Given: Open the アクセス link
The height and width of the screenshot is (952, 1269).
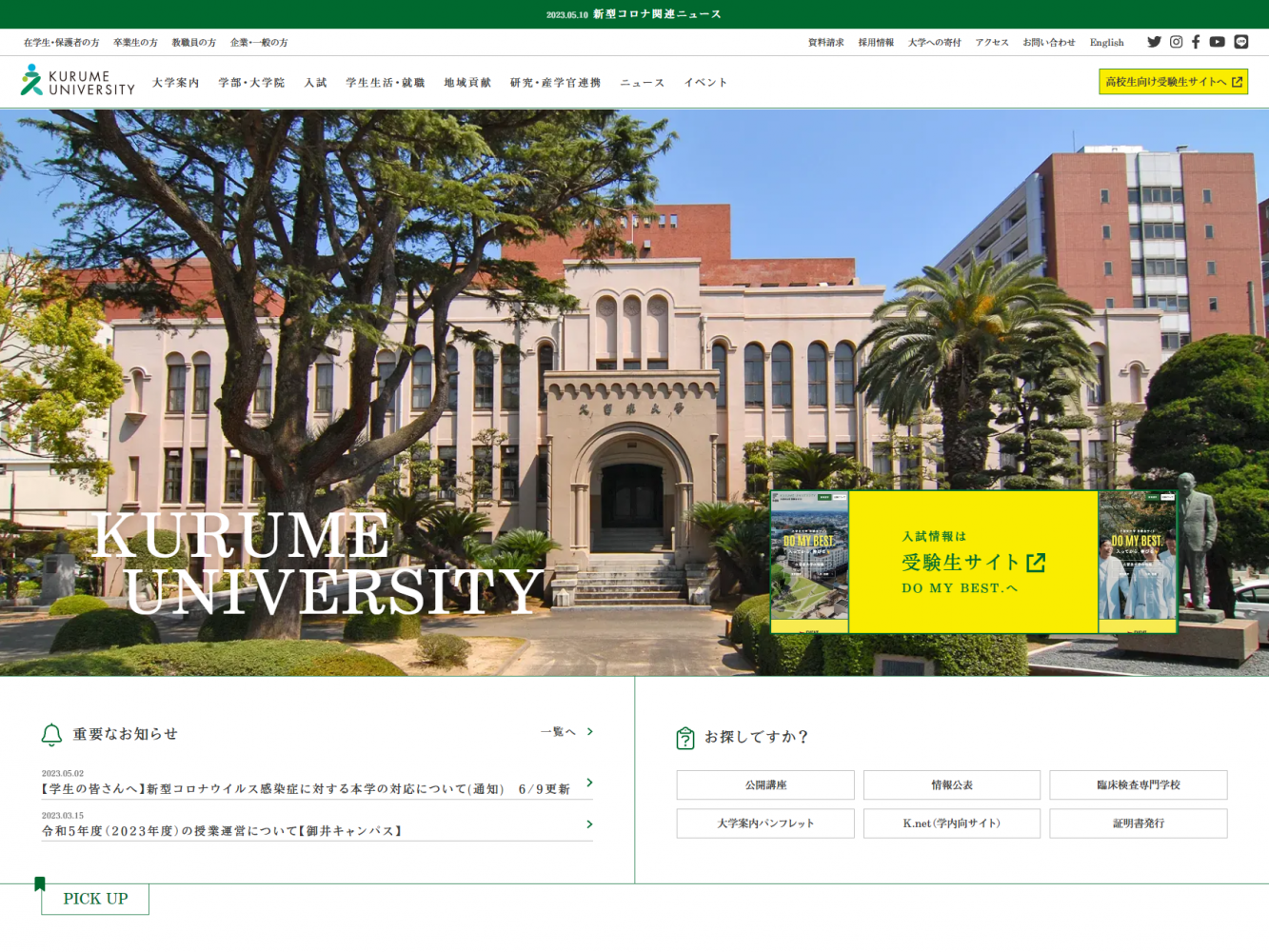Looking at the screenshot, I should [x=992, y=43].
